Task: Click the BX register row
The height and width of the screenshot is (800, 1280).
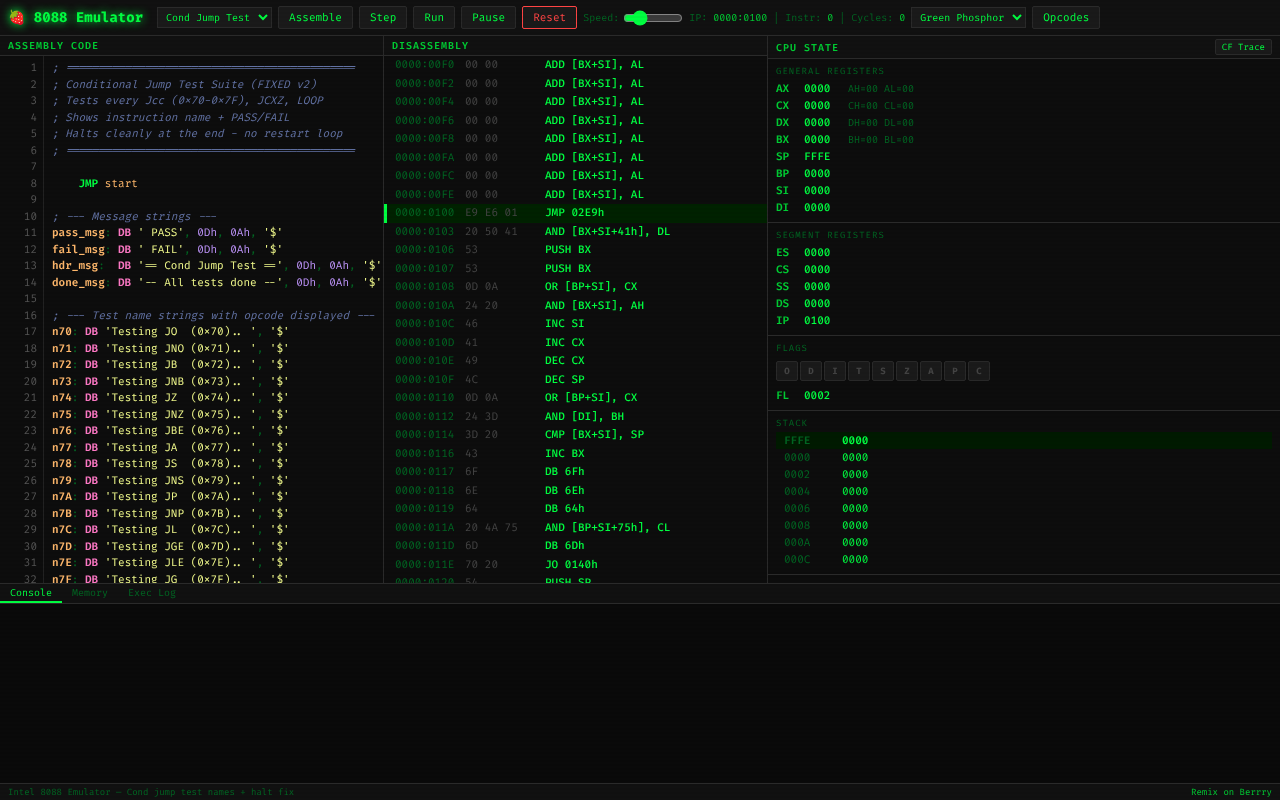Action: [1024, 140]
